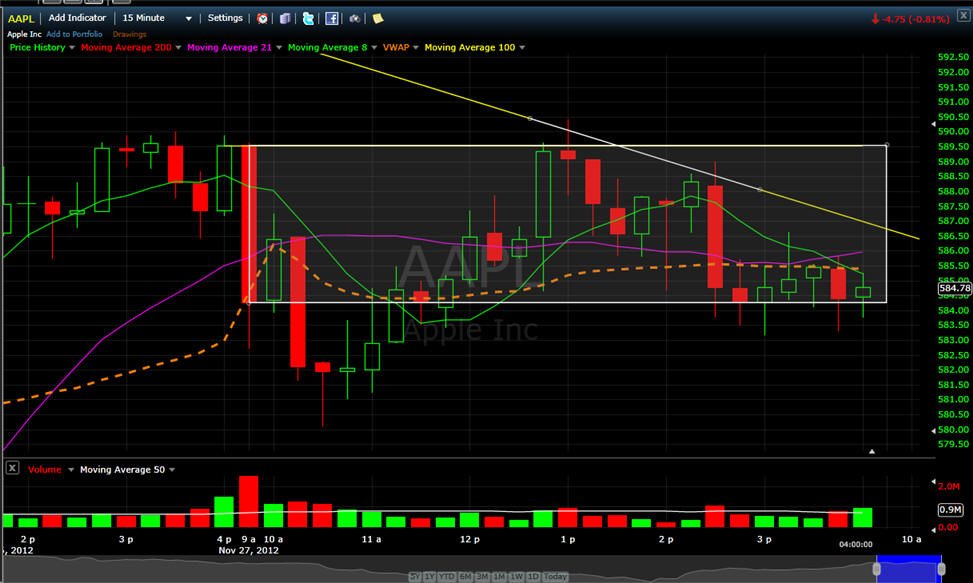Click trendline handle at right end of white segment
This screenshot has height=583, width=973.
point(760,189)
